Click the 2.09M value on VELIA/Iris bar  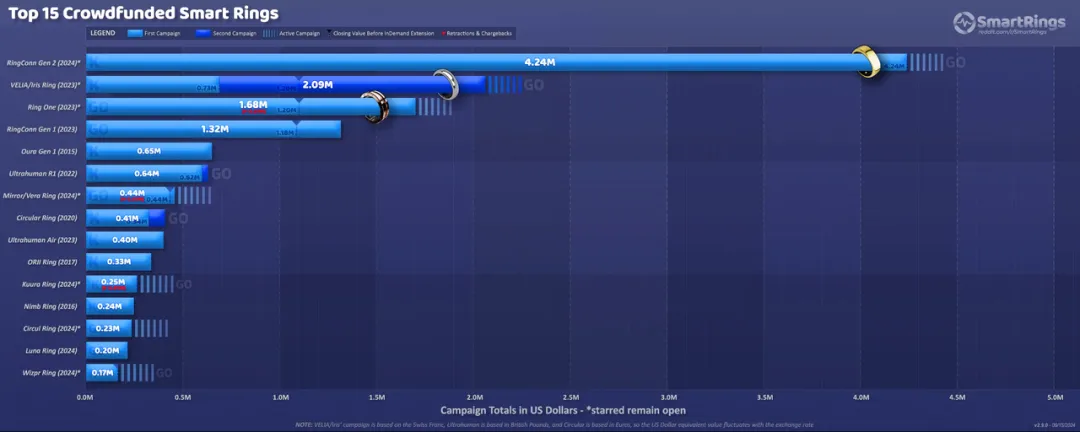pyautogui.click(x=318, y=85)
